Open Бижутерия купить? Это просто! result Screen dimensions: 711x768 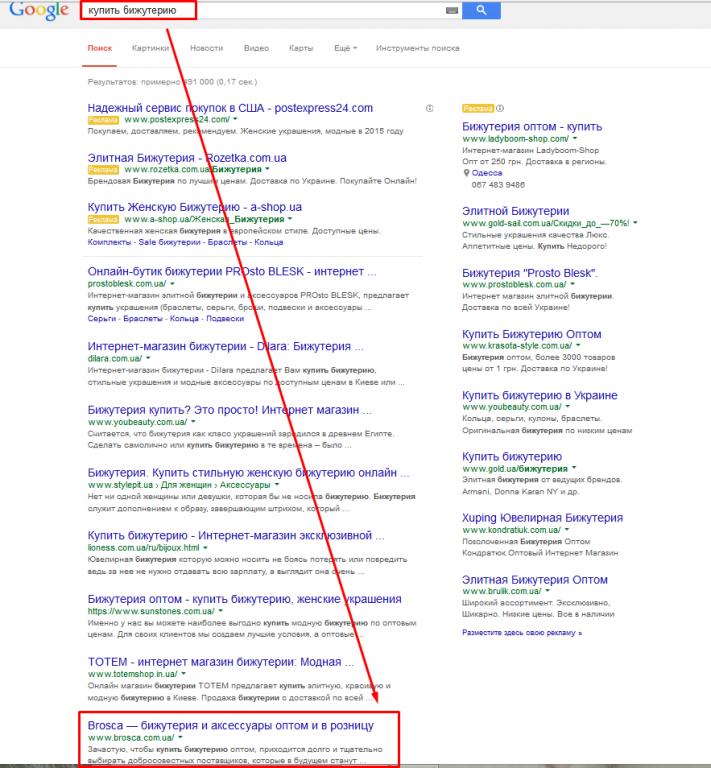230,409
